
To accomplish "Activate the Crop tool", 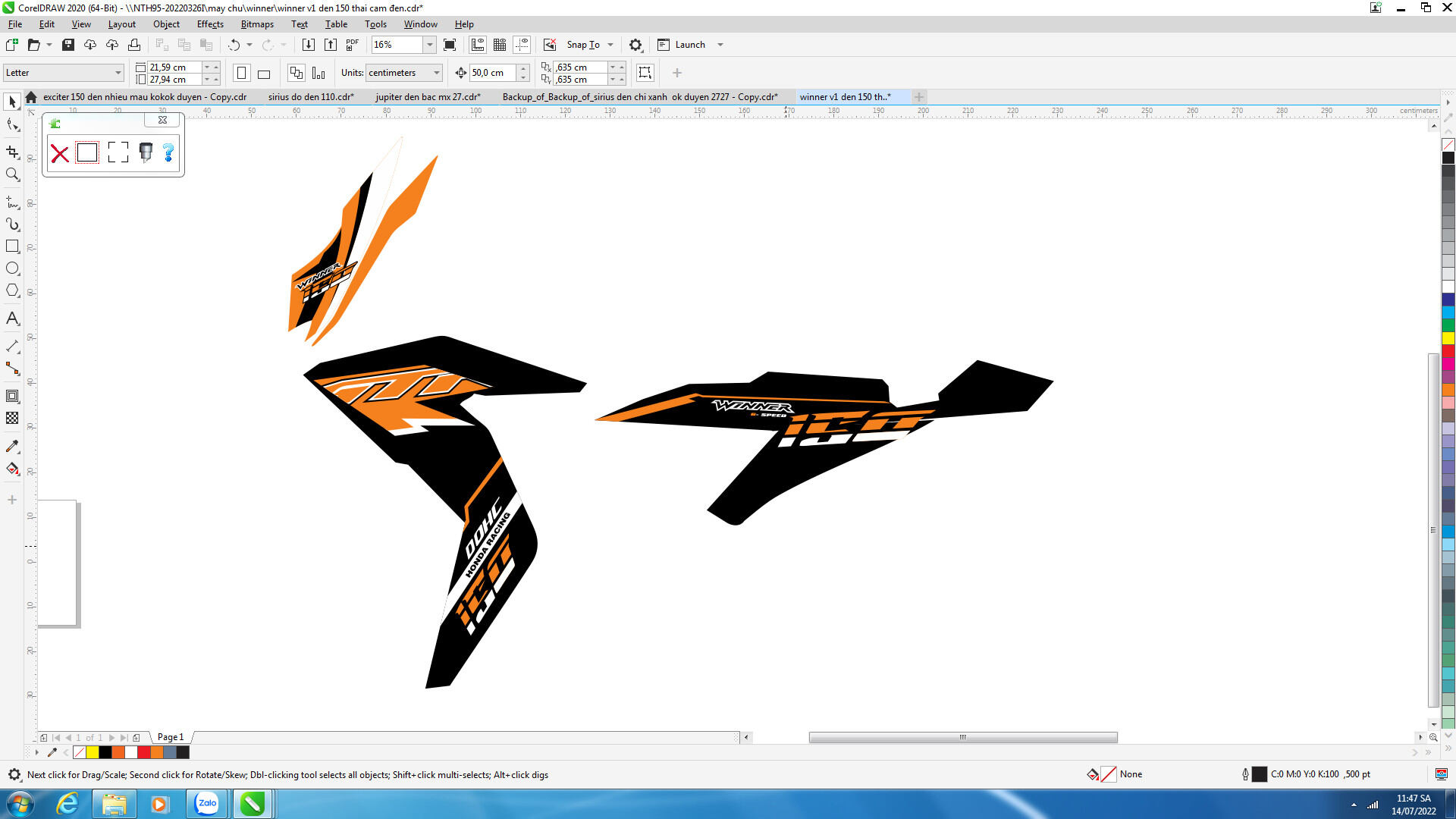I will (x=12, y=152).
